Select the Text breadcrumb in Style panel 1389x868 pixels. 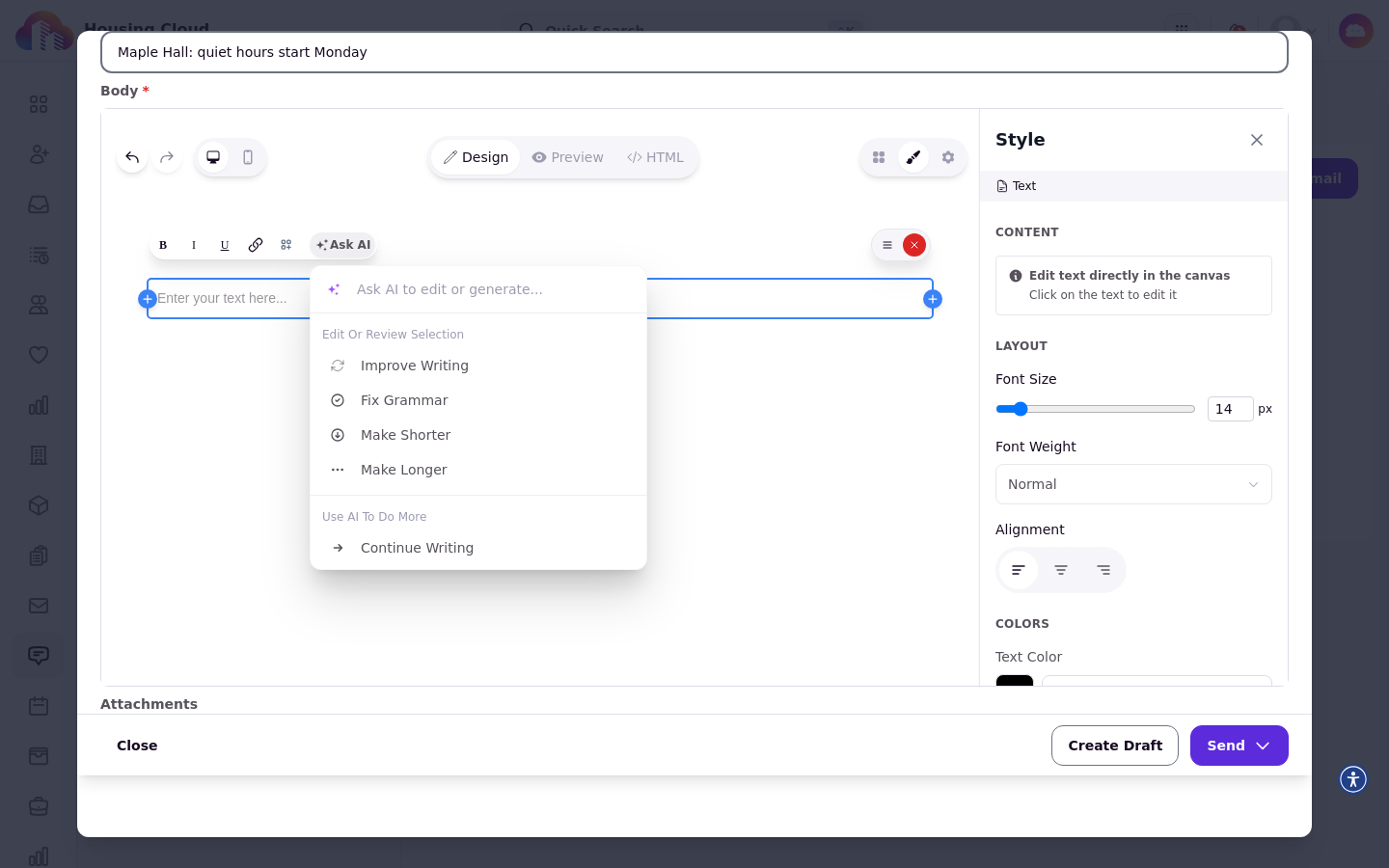tap(1017, 186)
